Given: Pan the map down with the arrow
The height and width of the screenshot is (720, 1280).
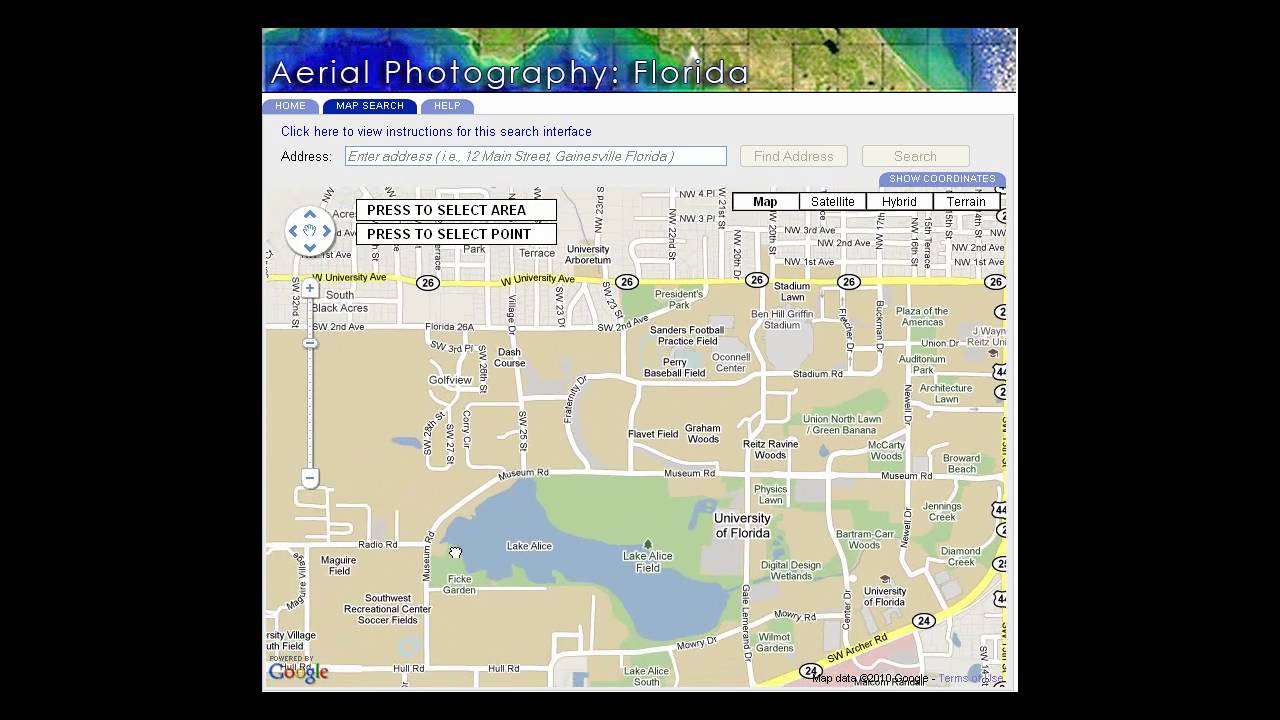Looking at the screenshot, I should [310, 247].
